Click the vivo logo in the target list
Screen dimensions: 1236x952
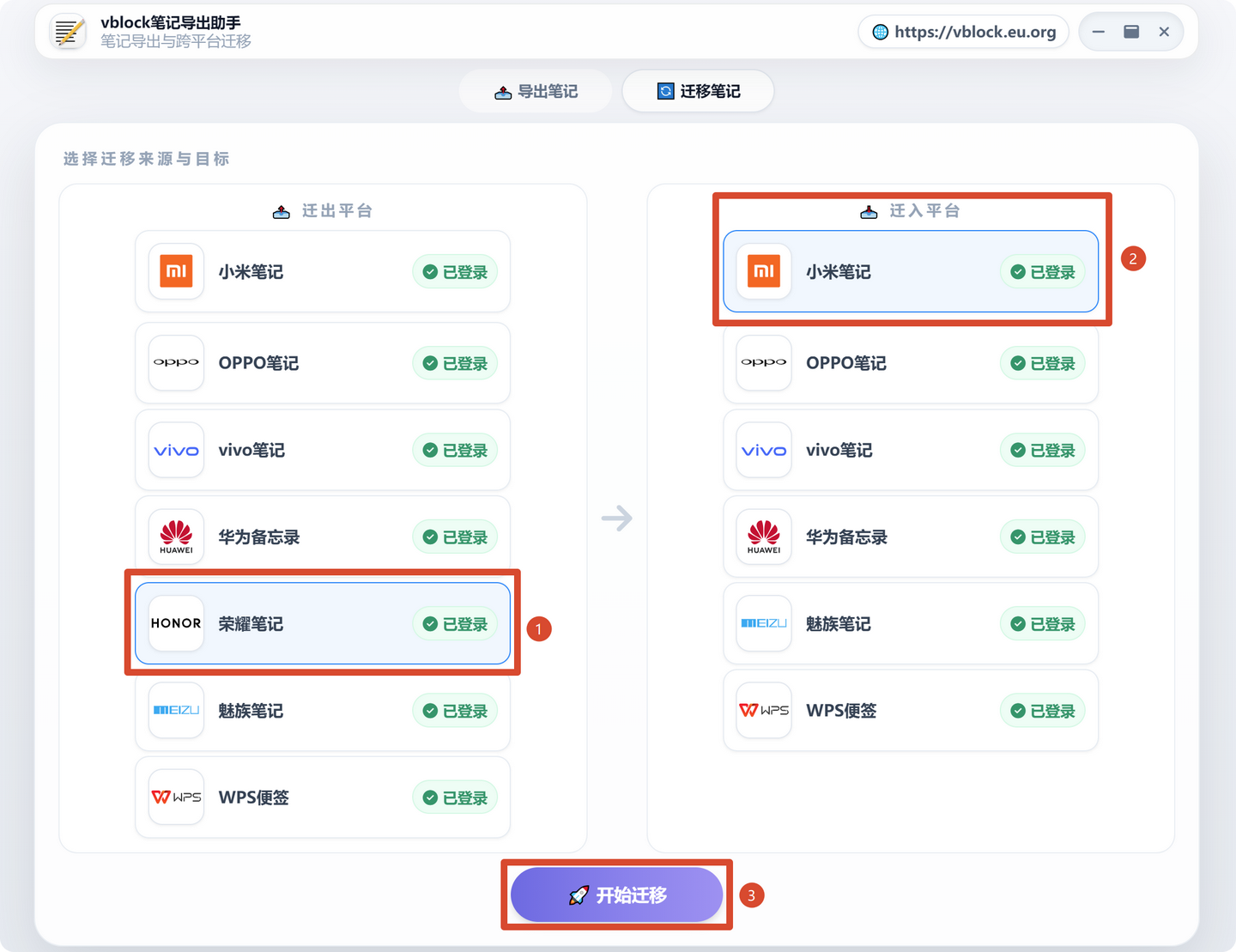(764, 450)
